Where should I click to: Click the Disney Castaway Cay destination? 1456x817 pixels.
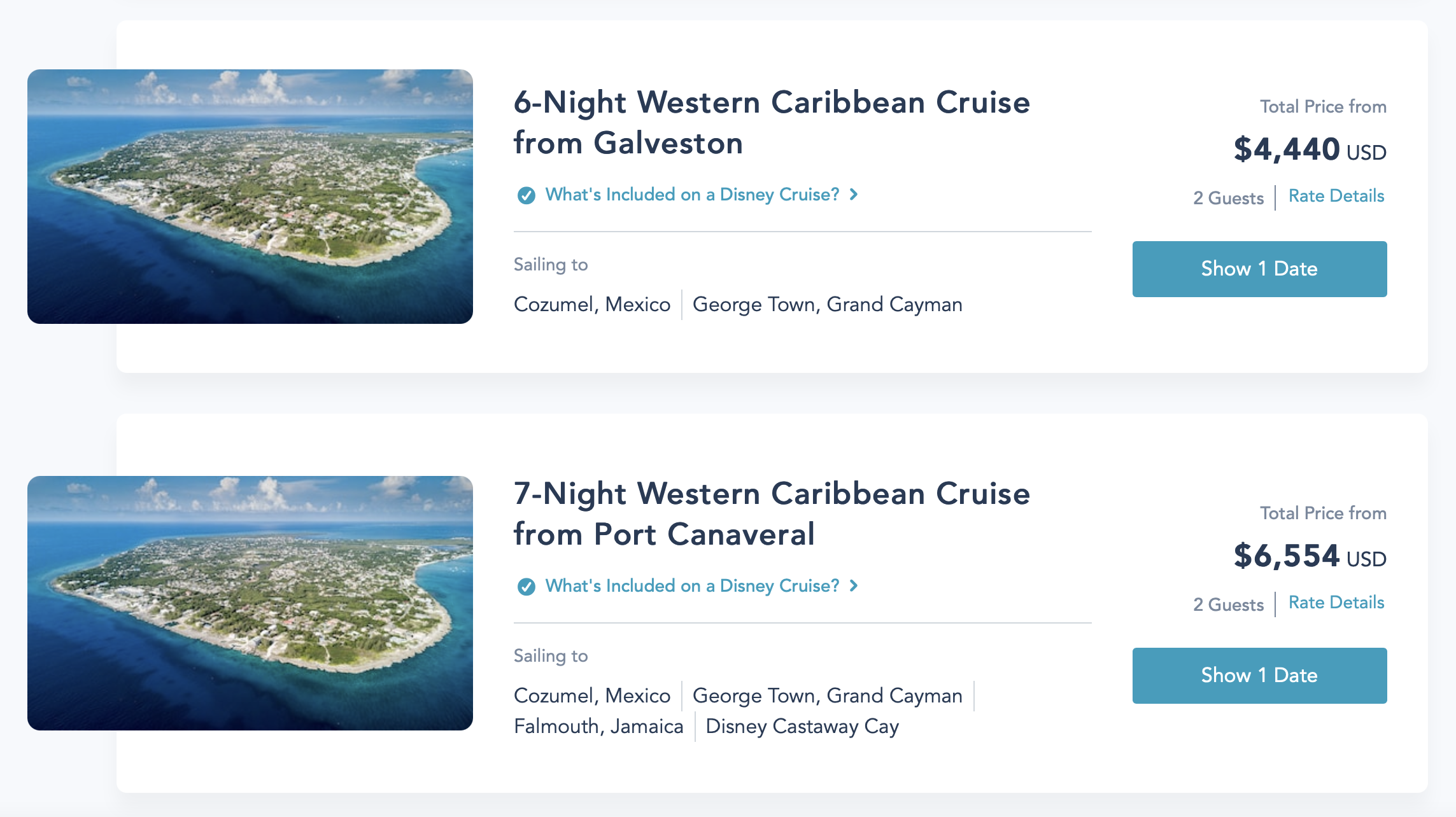(802, 727)
